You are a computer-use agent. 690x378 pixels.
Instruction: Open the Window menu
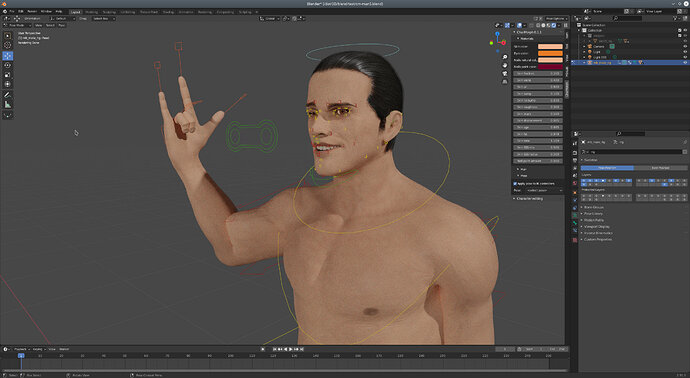(x=46, y=11)
